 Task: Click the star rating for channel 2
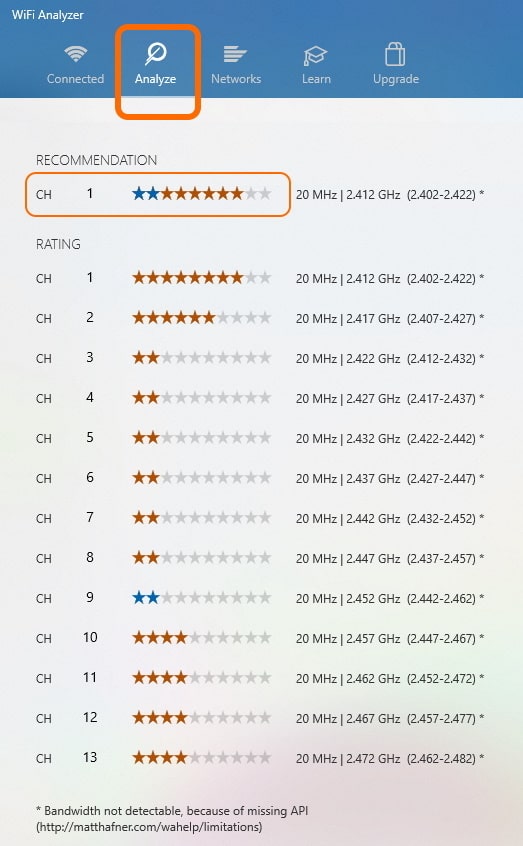coord(202,318)
